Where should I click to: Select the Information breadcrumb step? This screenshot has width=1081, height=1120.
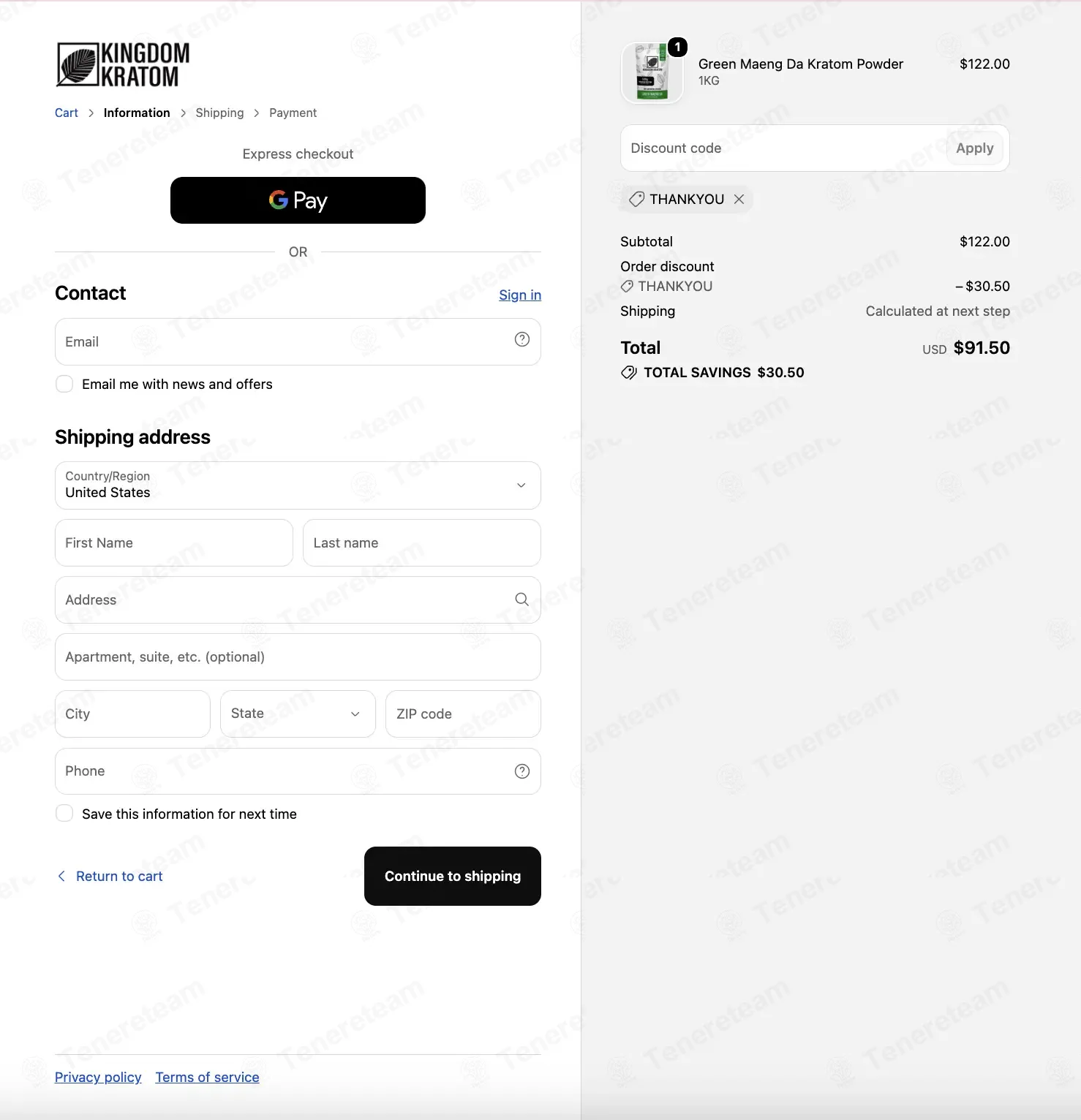[137, 113]
